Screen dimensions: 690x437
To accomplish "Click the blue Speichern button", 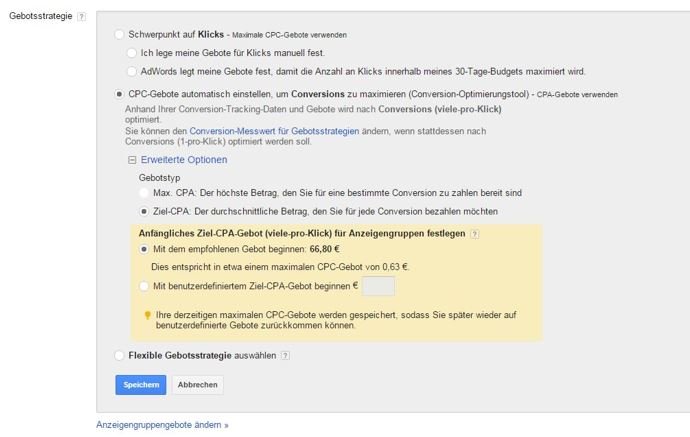I will point(141,385).
